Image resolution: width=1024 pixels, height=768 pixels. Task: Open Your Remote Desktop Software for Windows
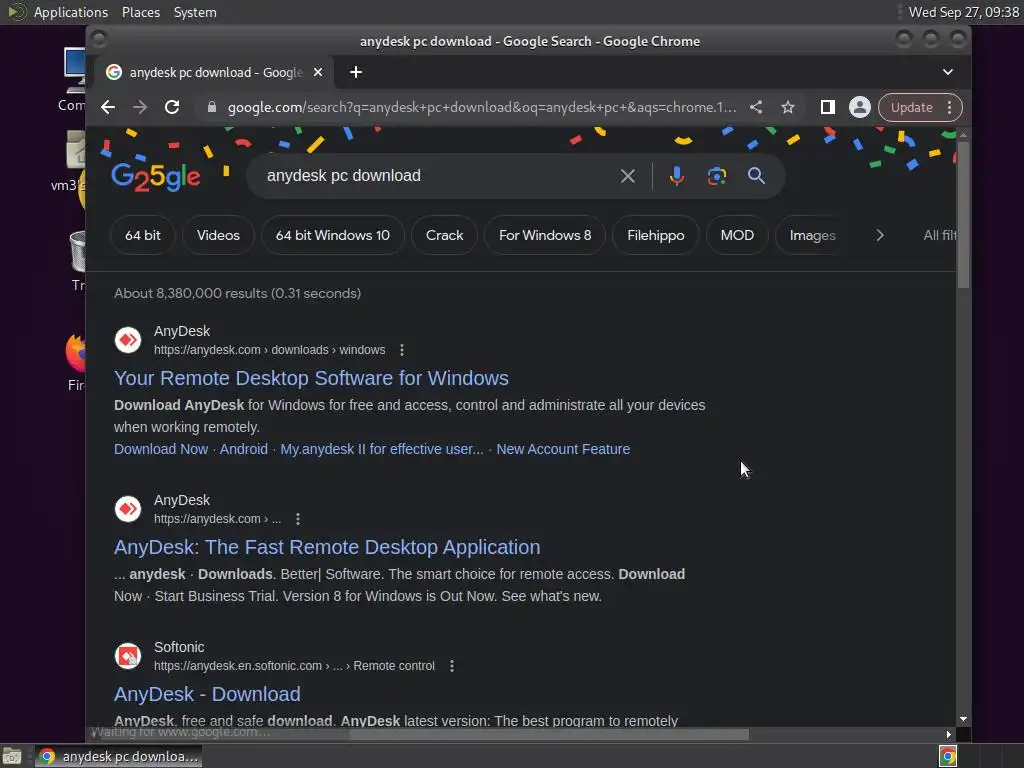(x=312, y=378)
